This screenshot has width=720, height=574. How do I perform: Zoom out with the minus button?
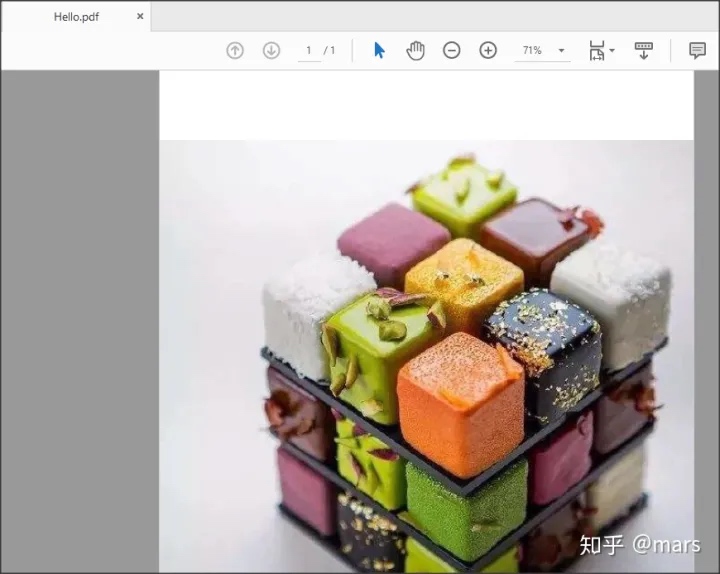[x=452, y=50]
